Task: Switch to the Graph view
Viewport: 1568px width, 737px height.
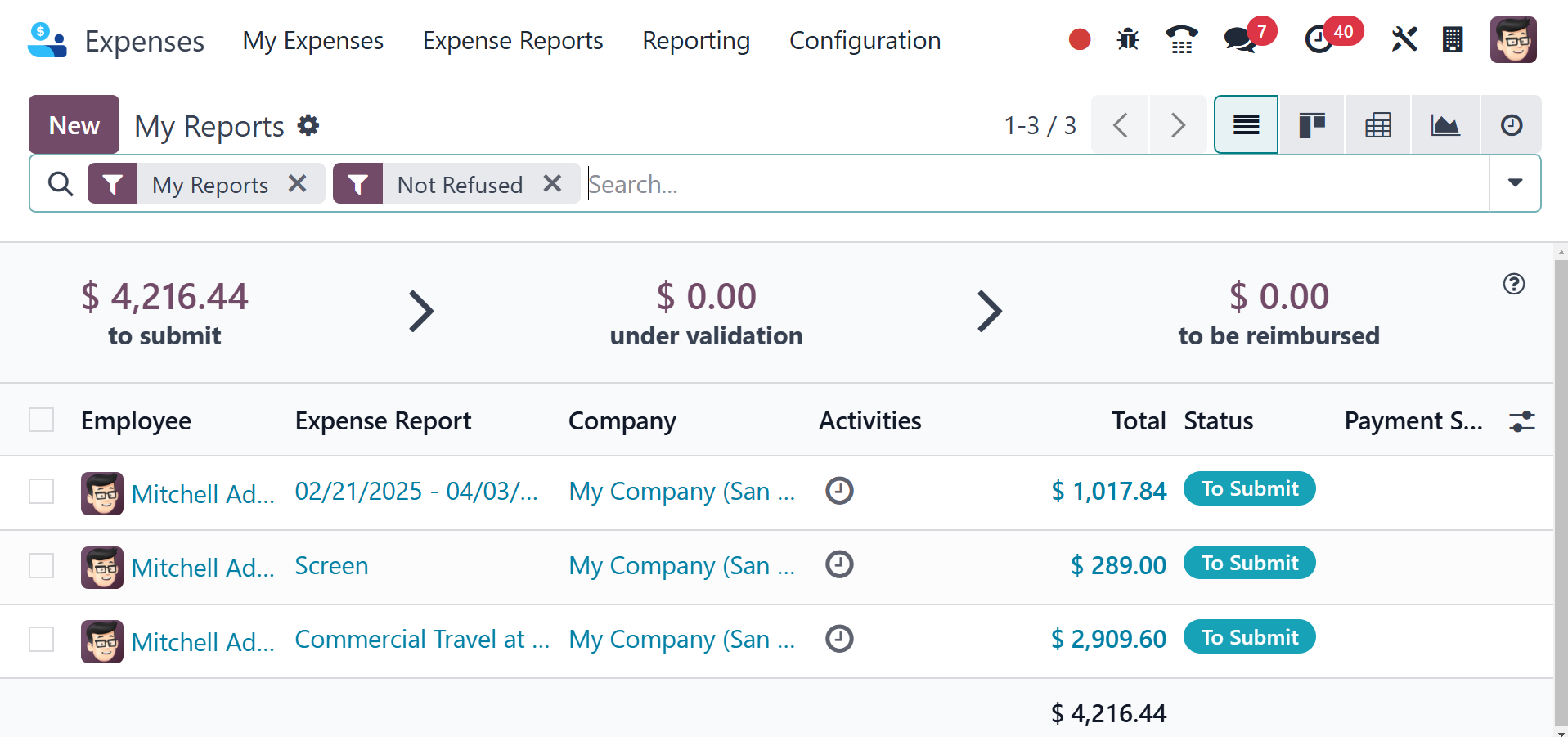Action: [1445, 125]
